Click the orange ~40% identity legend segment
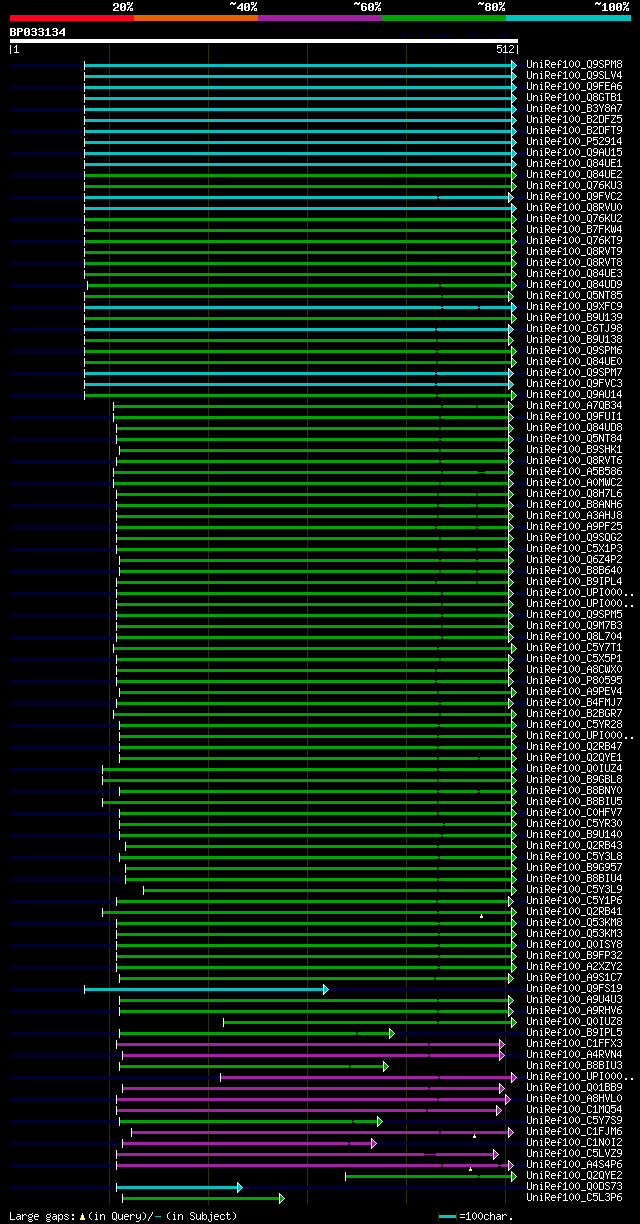 [x=196, y=18]
